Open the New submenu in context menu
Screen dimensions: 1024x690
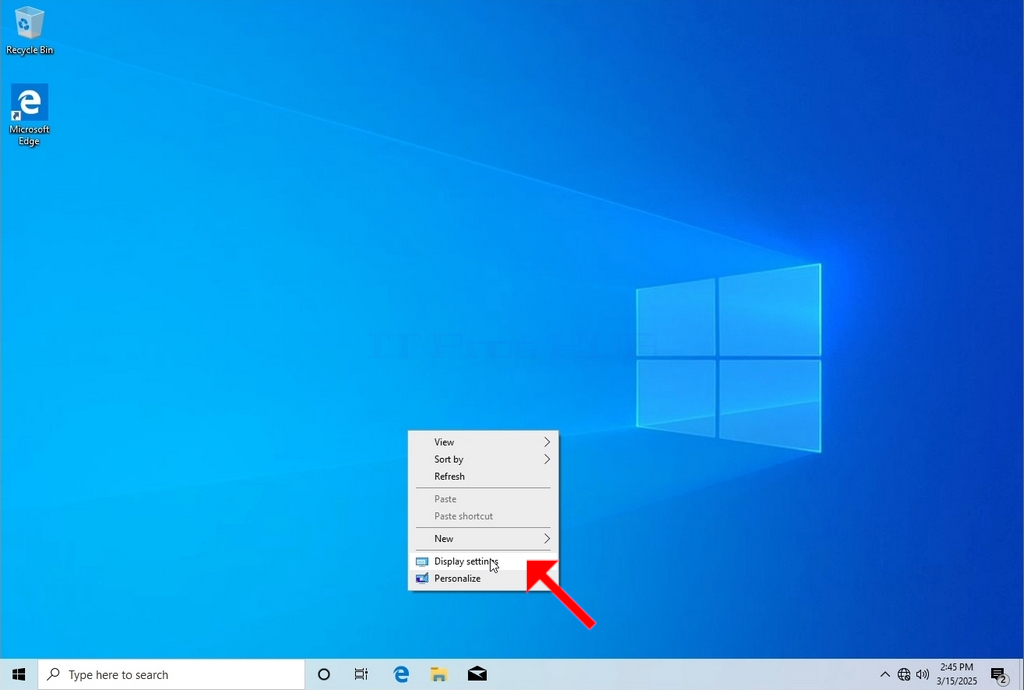(x=483, y=539)
